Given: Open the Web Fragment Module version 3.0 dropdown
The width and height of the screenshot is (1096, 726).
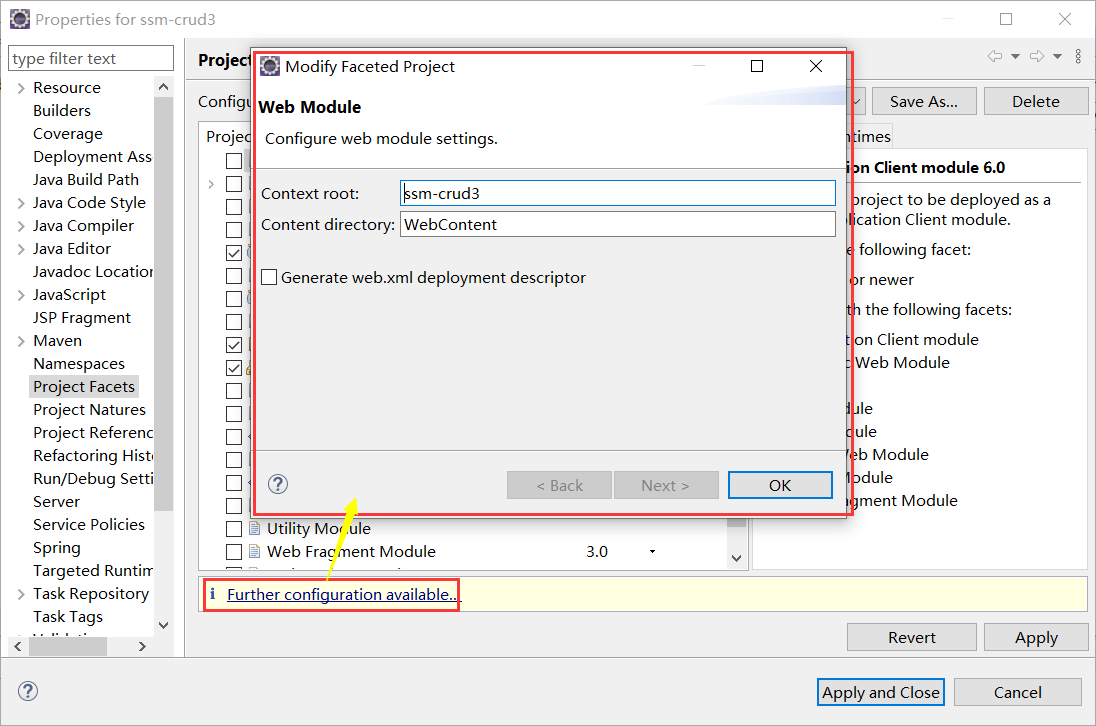Looking at the screenshot, I should pyautogui.click(x=654, y=551).
